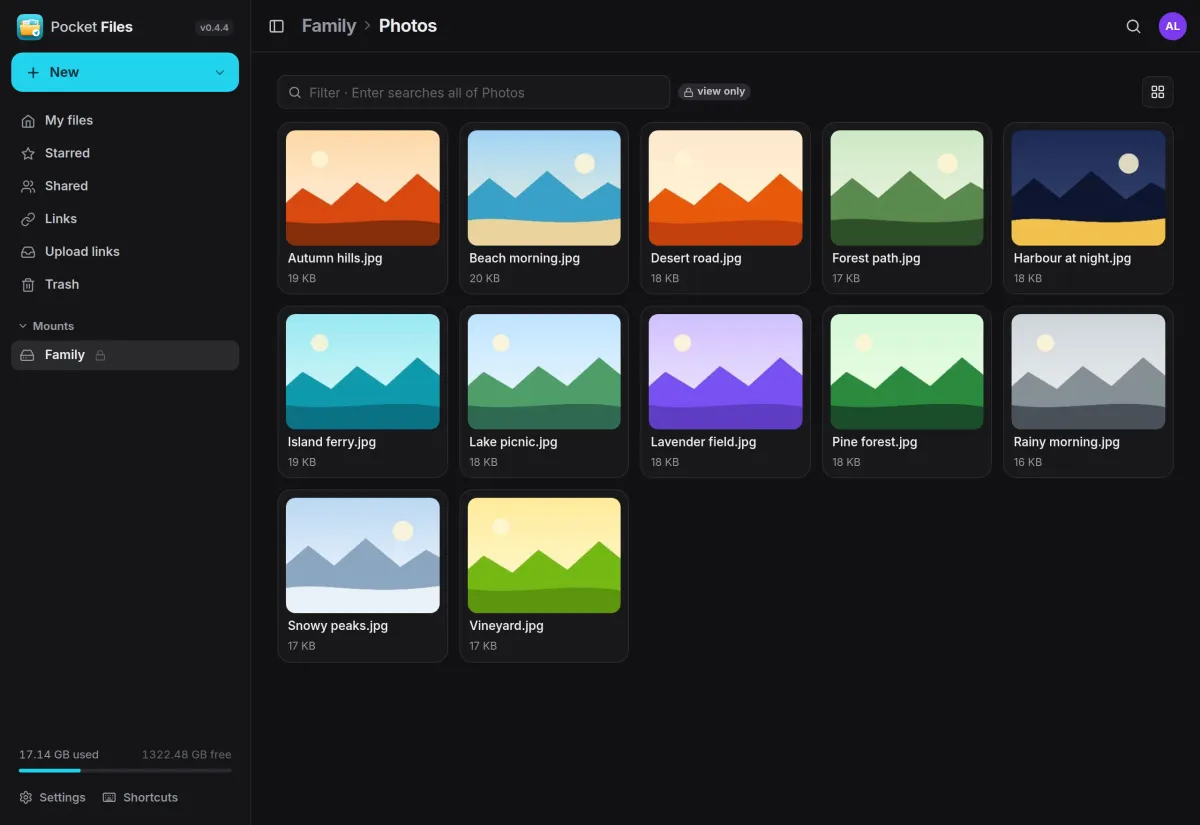This screenshot has width=1200, height=825.
Task: Open the search magnifier in top bar
Action: 1133,26
